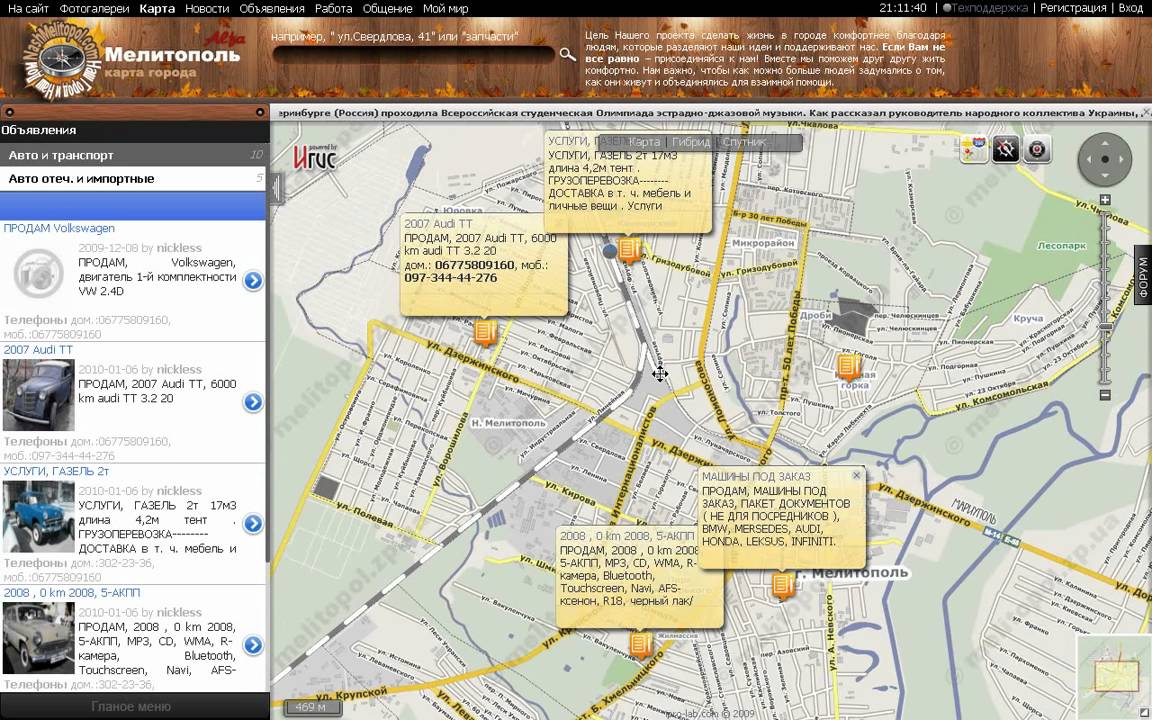Image resolution: width=1152 pixels, height=720 pixels.
Task: Click the center dot of navigation wheel
Action: 1105,159
